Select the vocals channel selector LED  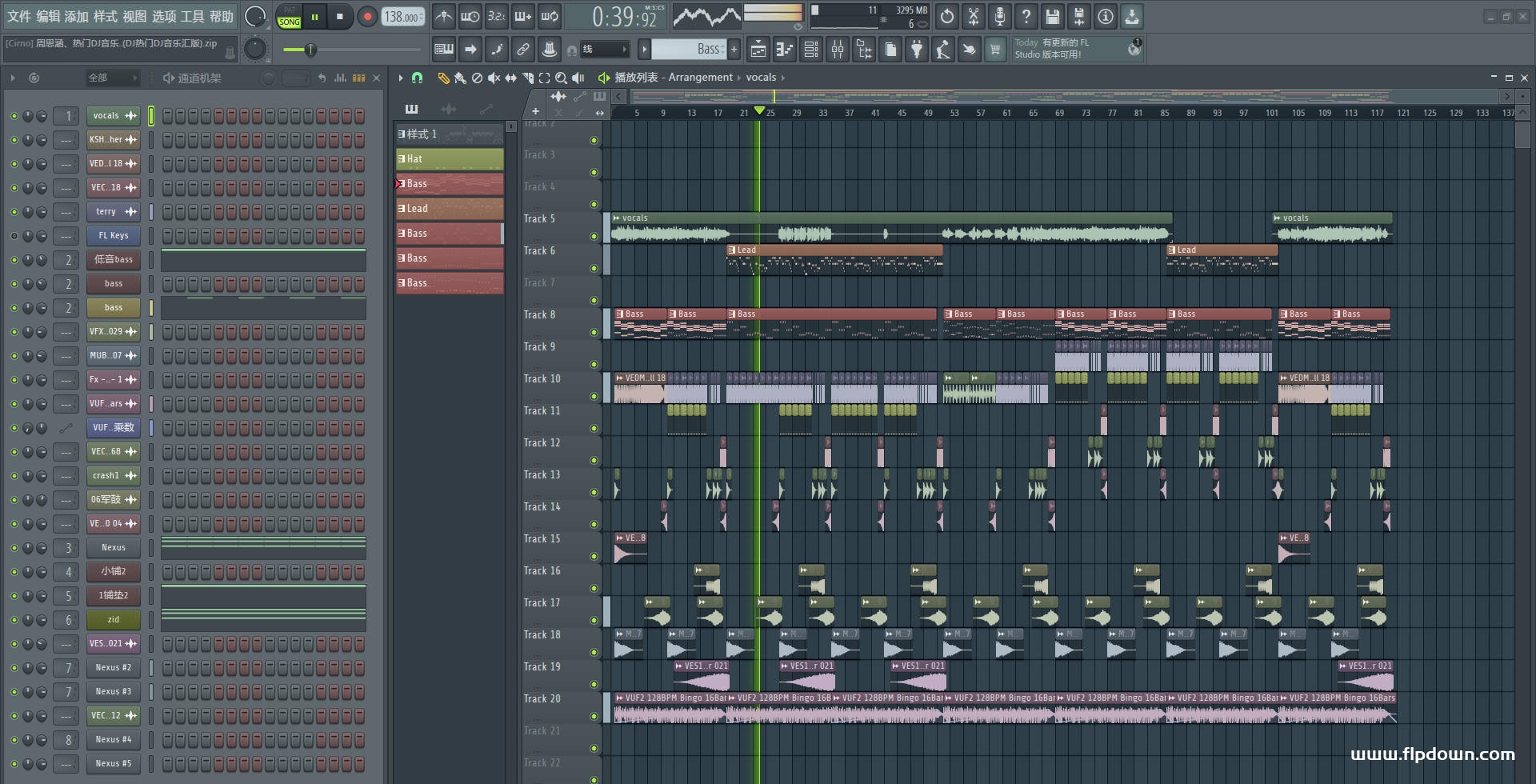click(151, 116)
